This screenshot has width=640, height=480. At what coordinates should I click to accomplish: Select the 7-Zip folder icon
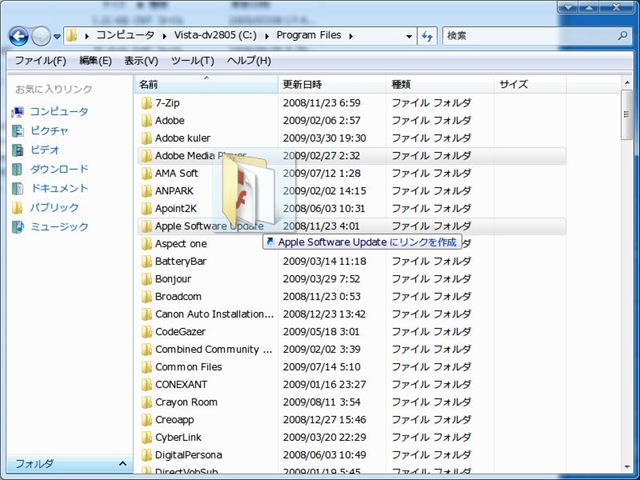pos(146,103)
